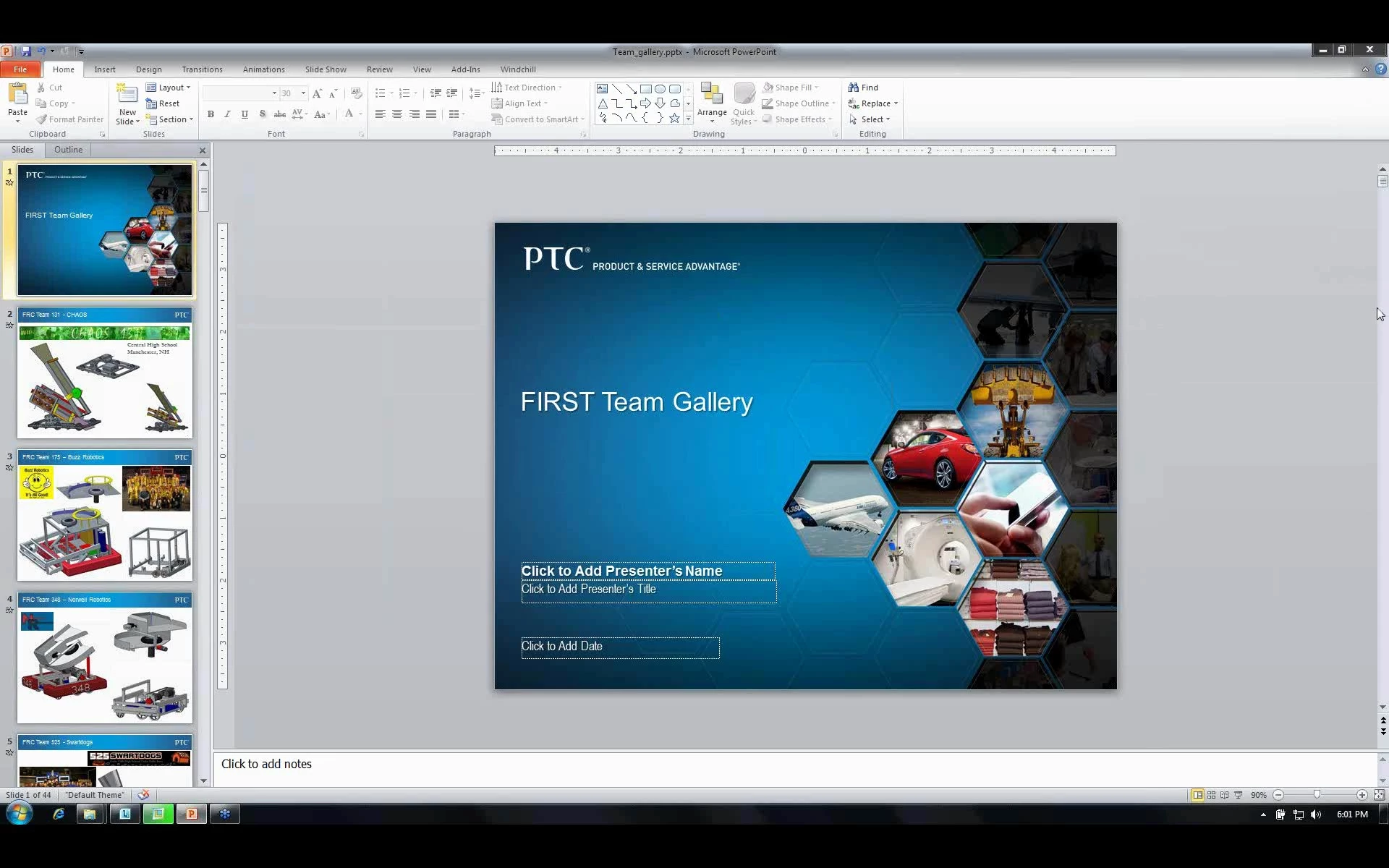
Task: Select the Oval shape in Drawing gallery
Action: coord(660,89)
